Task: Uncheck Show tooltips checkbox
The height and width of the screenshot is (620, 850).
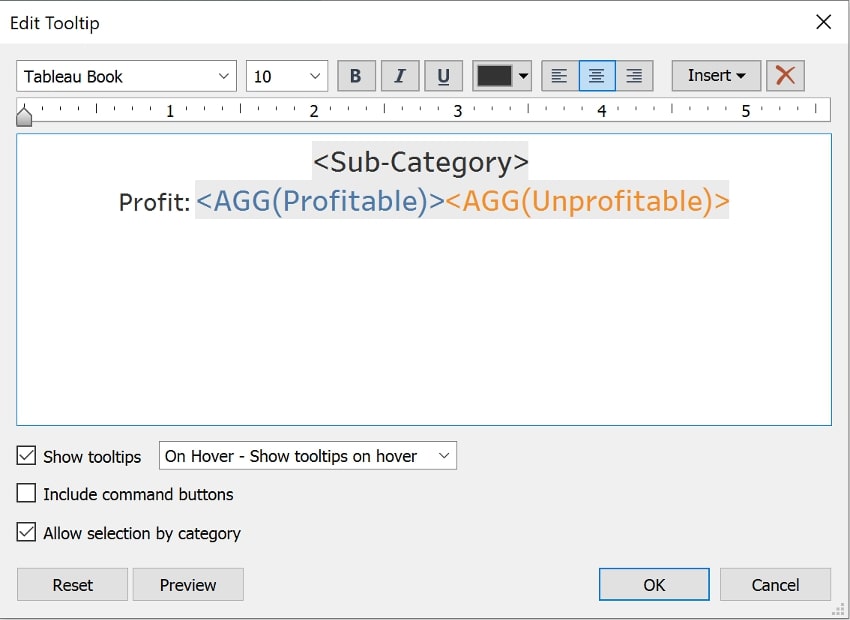Action: point(26,456)
